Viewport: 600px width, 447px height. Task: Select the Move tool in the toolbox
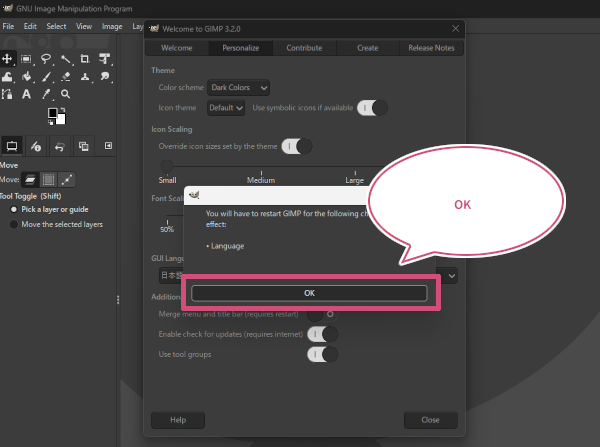point(8,59)
